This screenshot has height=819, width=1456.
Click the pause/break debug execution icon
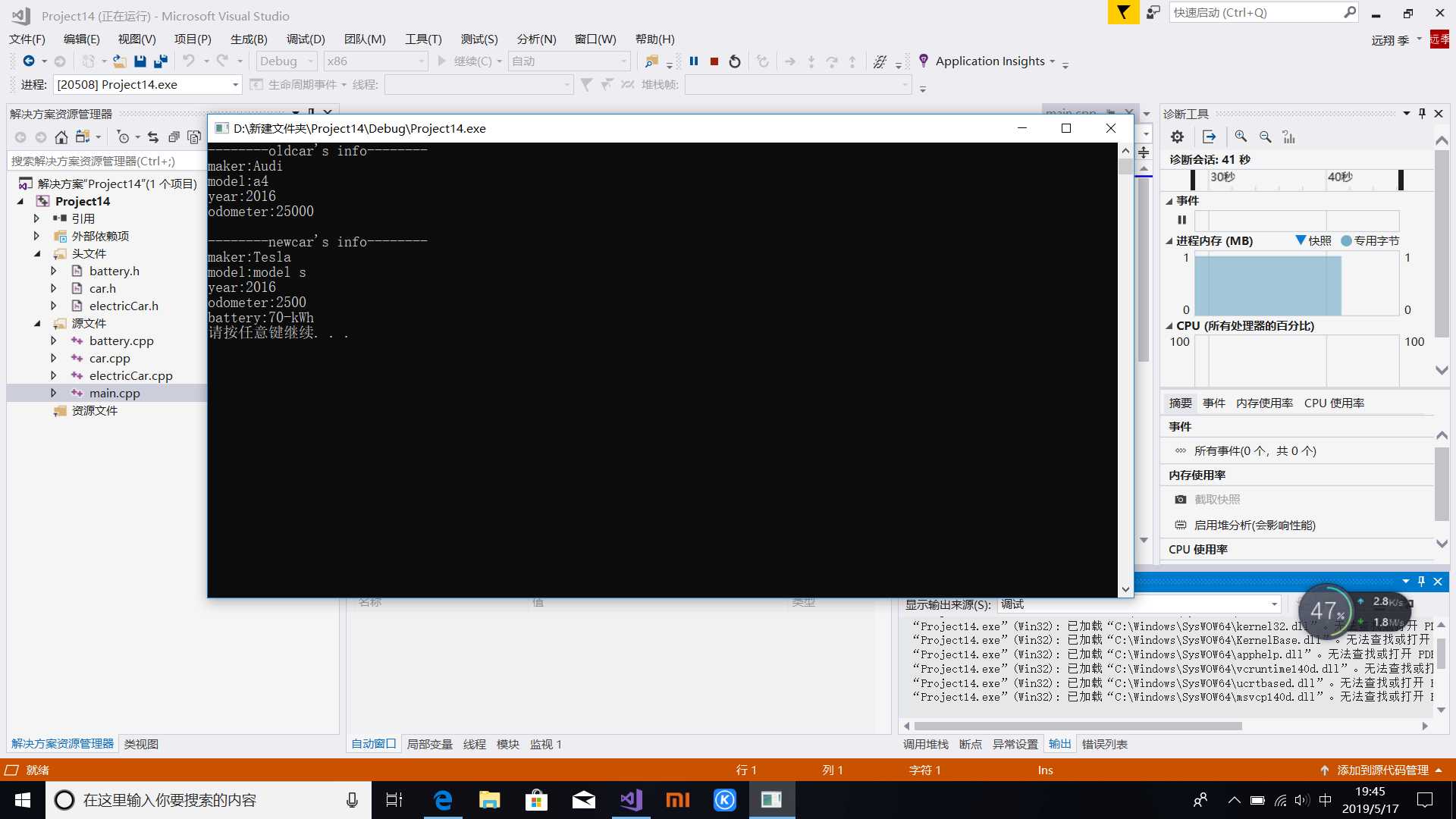pyautogui.click(x=693, y=61)
